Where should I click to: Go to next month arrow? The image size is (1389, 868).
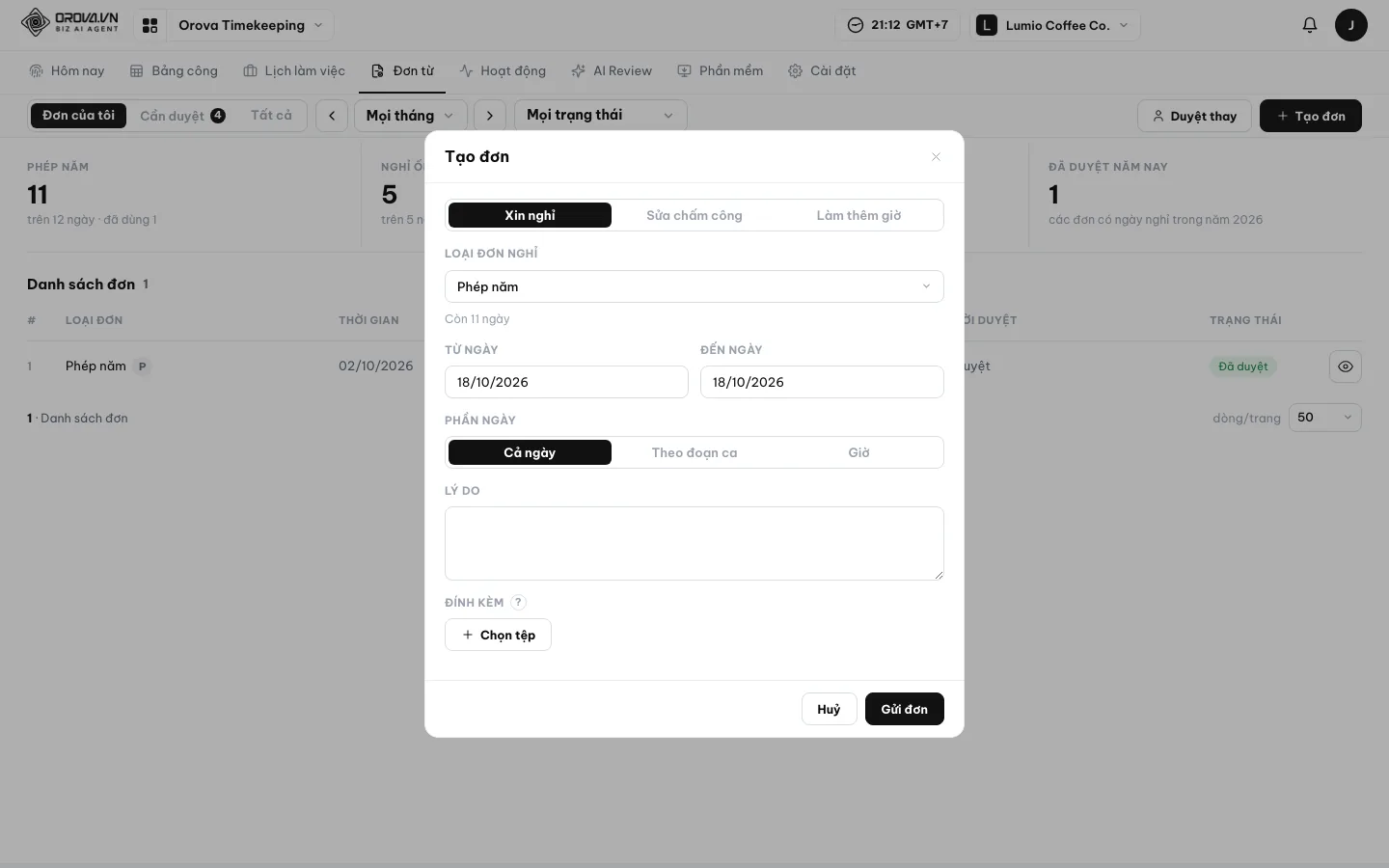[x=490, y=116]
